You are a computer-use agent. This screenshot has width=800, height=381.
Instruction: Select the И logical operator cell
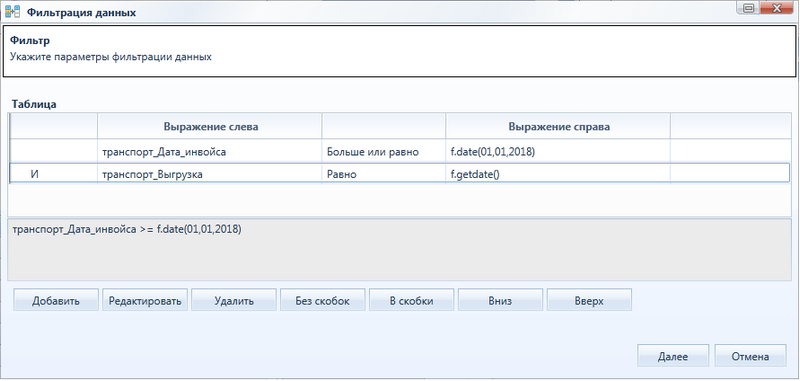click(x=54, y=174)
